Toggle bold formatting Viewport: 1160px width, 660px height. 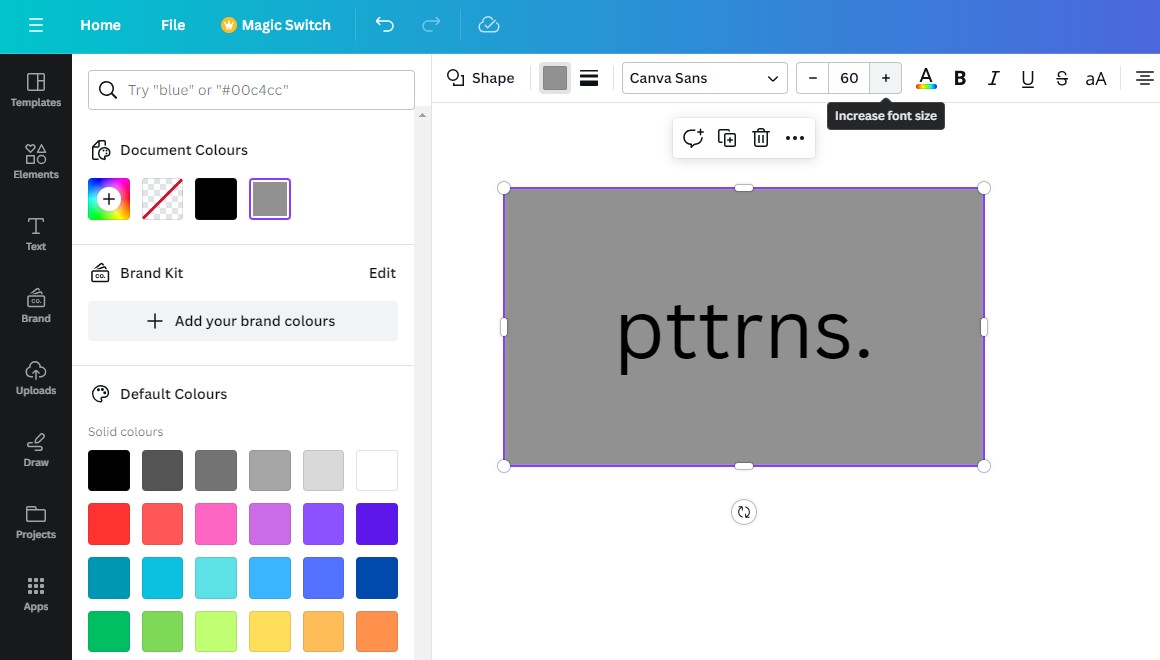(960, 78)
